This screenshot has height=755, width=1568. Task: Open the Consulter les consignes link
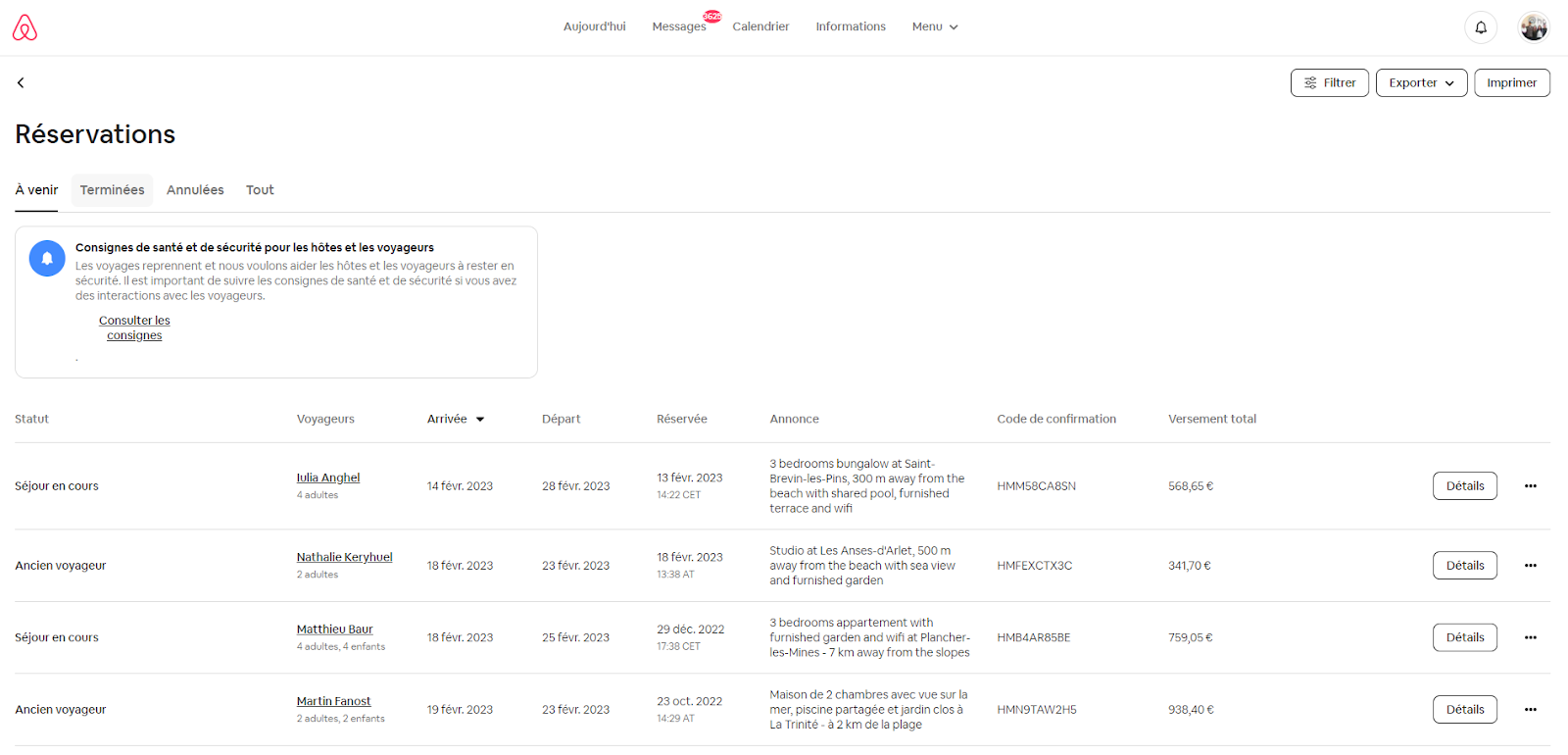[x=134, y=328]
